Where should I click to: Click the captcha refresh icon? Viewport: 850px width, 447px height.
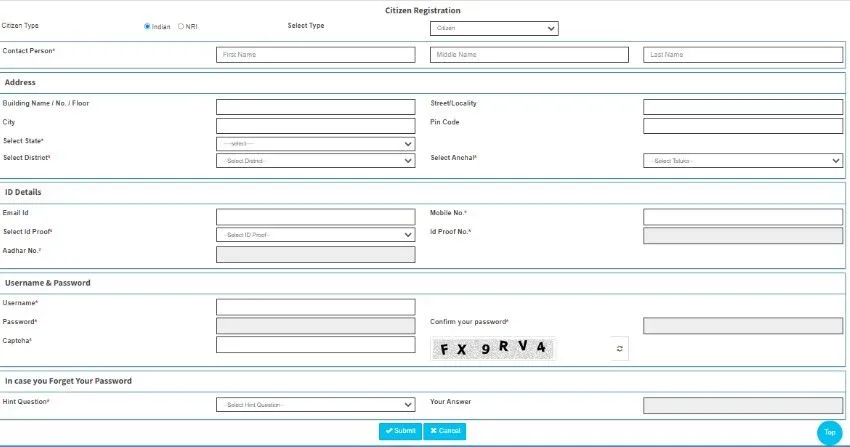click(x=619, y=348)
